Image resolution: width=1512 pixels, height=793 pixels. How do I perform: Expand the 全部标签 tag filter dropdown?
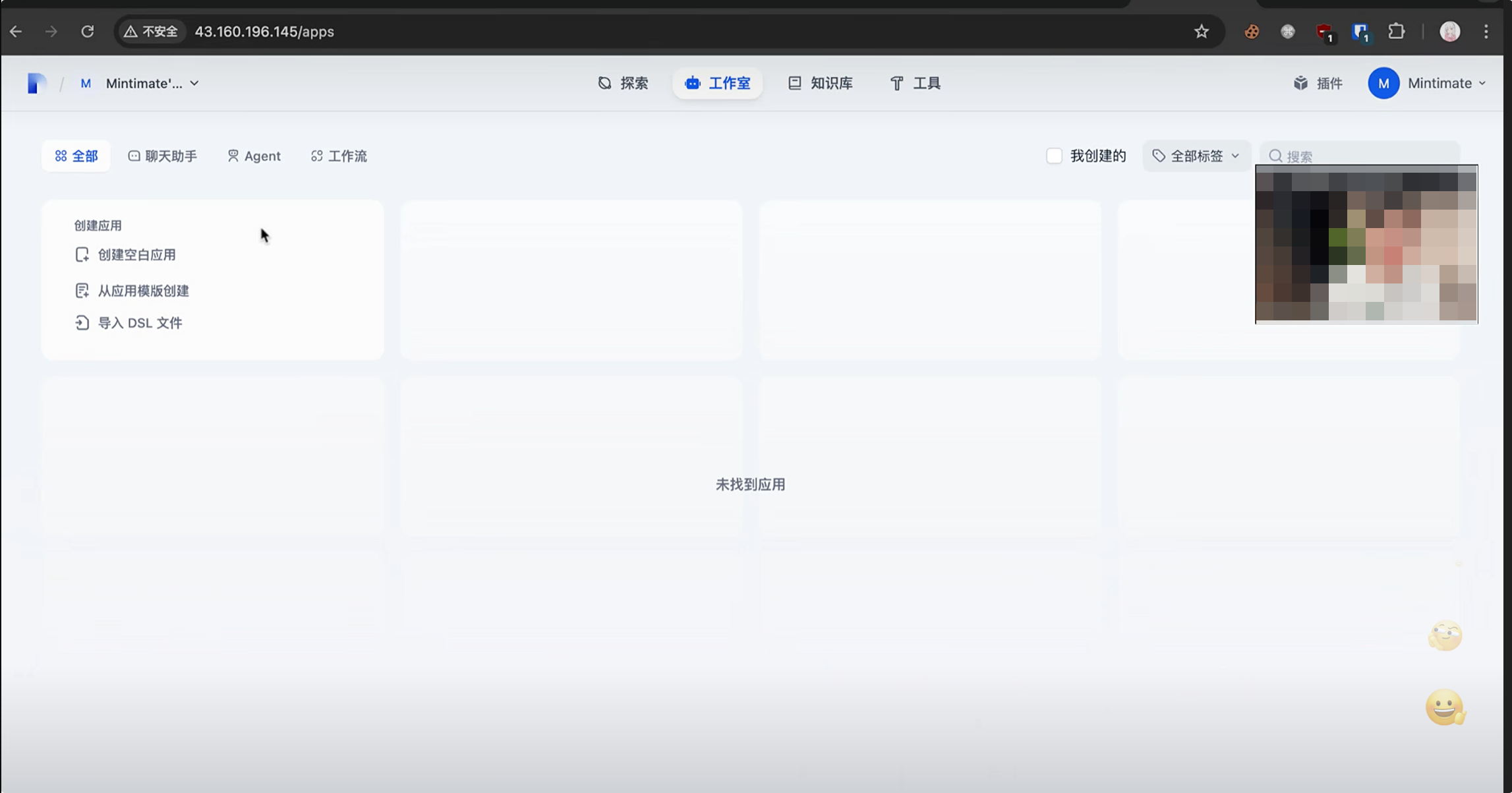click(x=1196, y=156)
